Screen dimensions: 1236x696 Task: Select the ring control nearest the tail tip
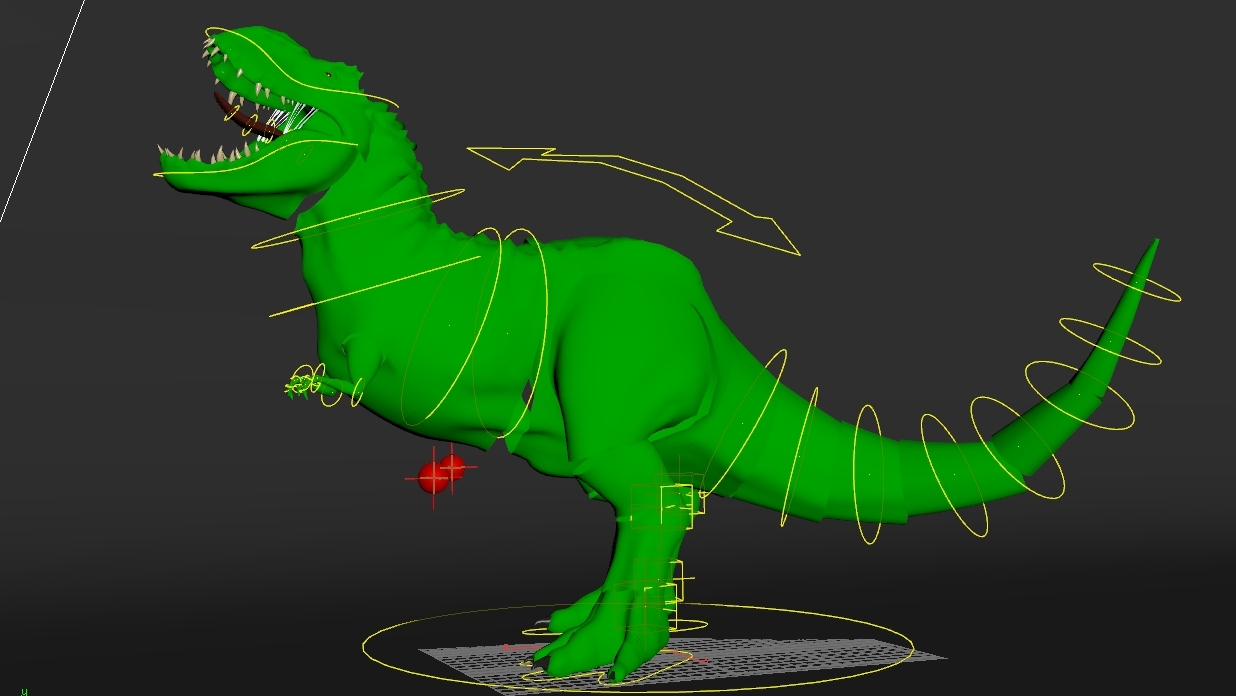(1137, 282)
